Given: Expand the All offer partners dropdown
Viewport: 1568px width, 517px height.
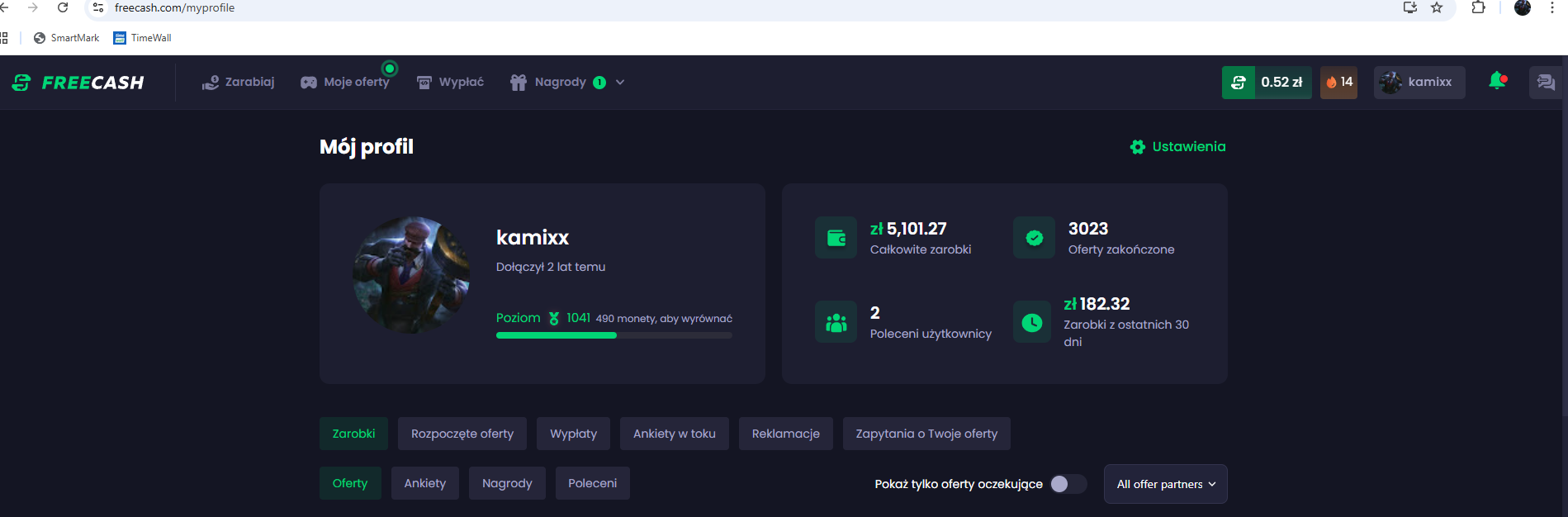Looking at the screenshot, I should click(1165, 484).
